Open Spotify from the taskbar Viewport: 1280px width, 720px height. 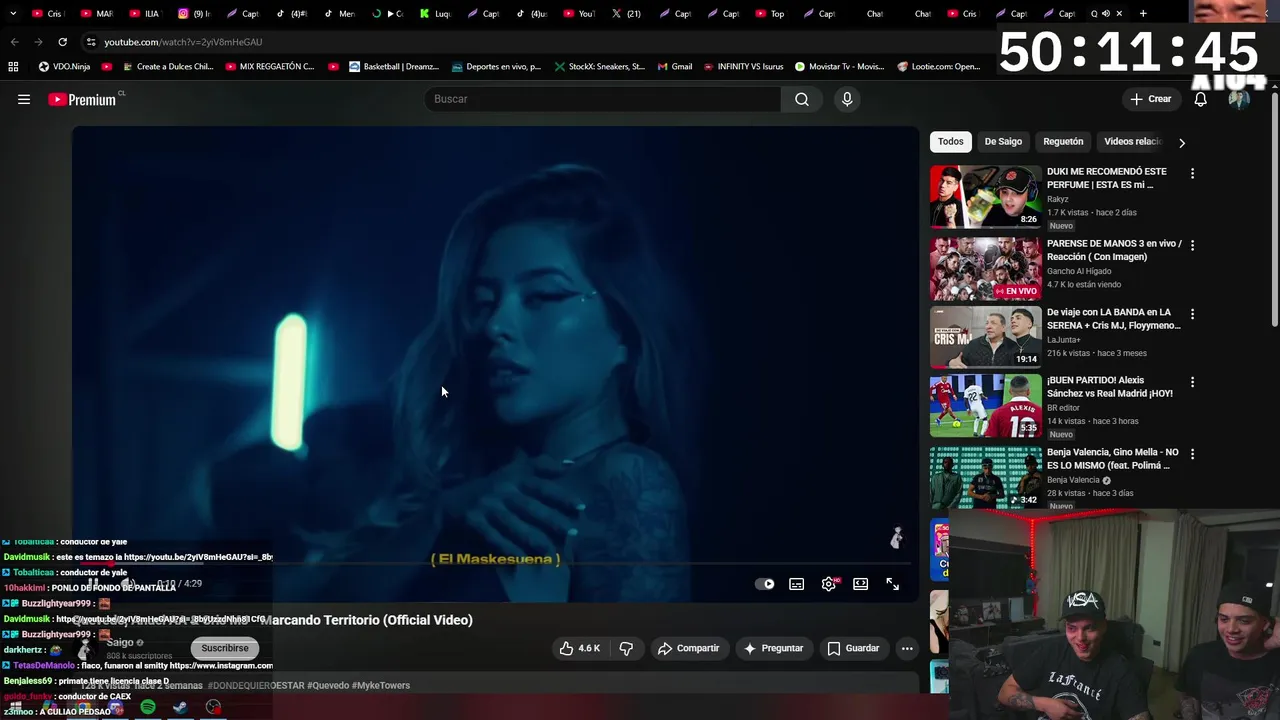tap(148, 707)
